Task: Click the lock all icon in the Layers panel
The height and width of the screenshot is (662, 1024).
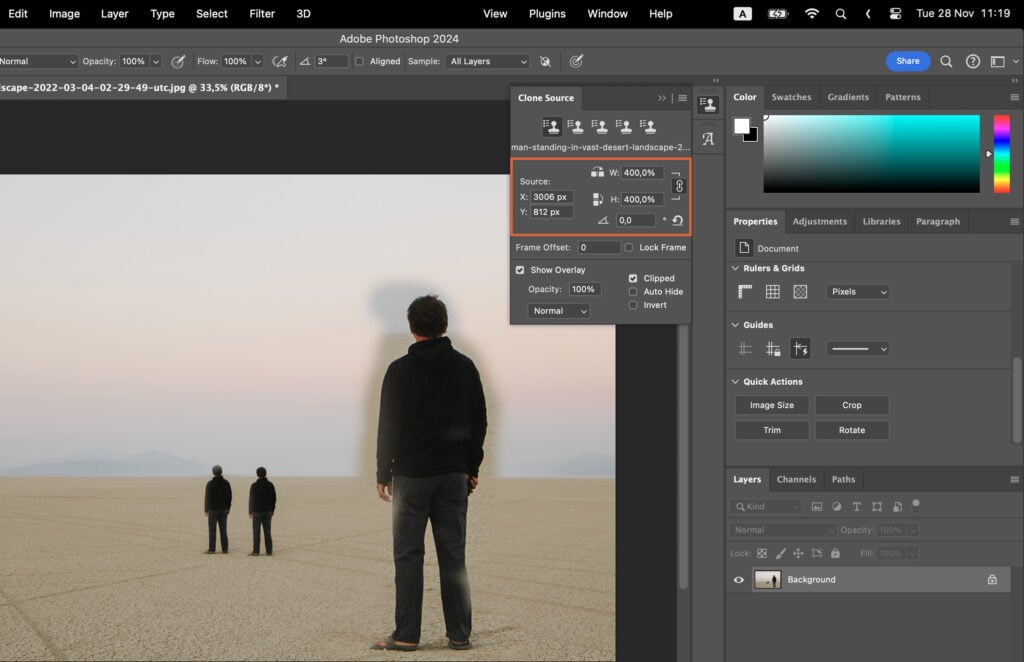Action: 835,553
